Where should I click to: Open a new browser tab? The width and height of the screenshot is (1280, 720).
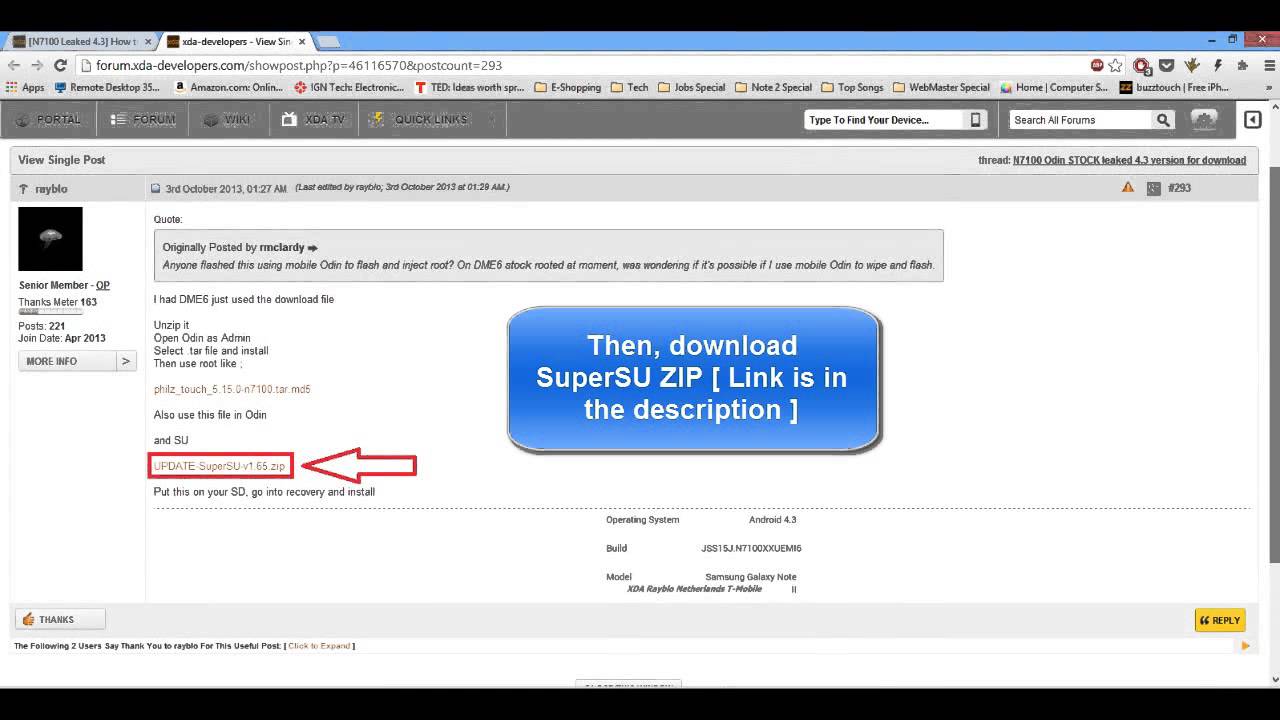tap(329, 41)
